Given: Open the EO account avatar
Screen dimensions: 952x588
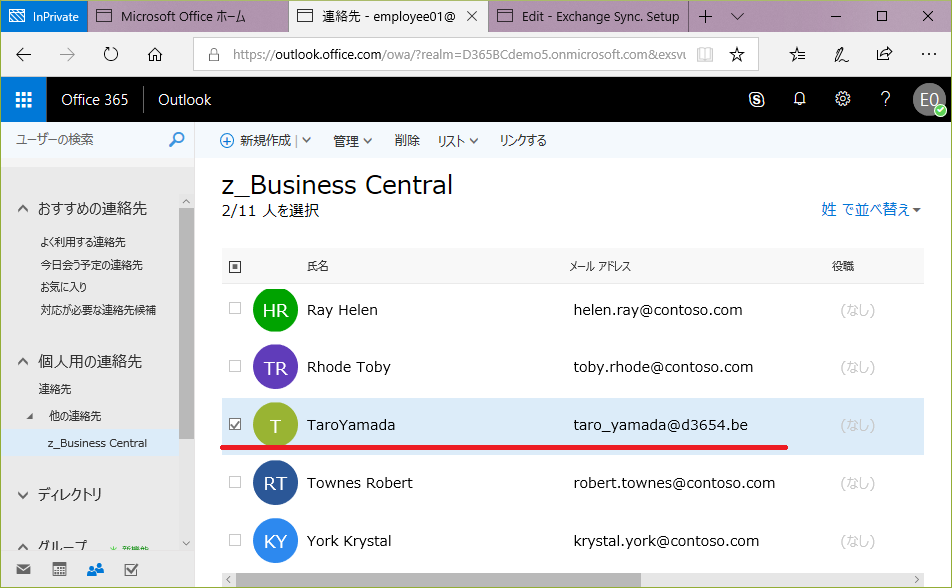Looking at the screenshot, I should coord(930,100).
